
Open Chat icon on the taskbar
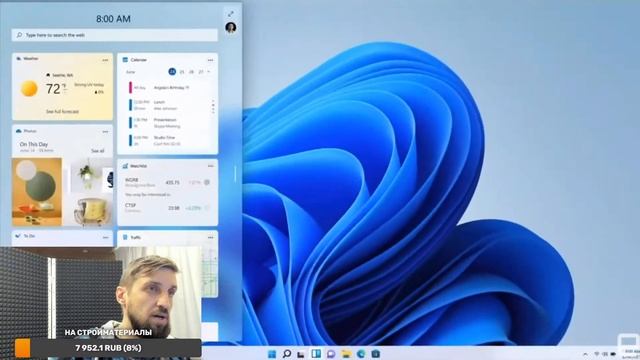coord(331,353)
